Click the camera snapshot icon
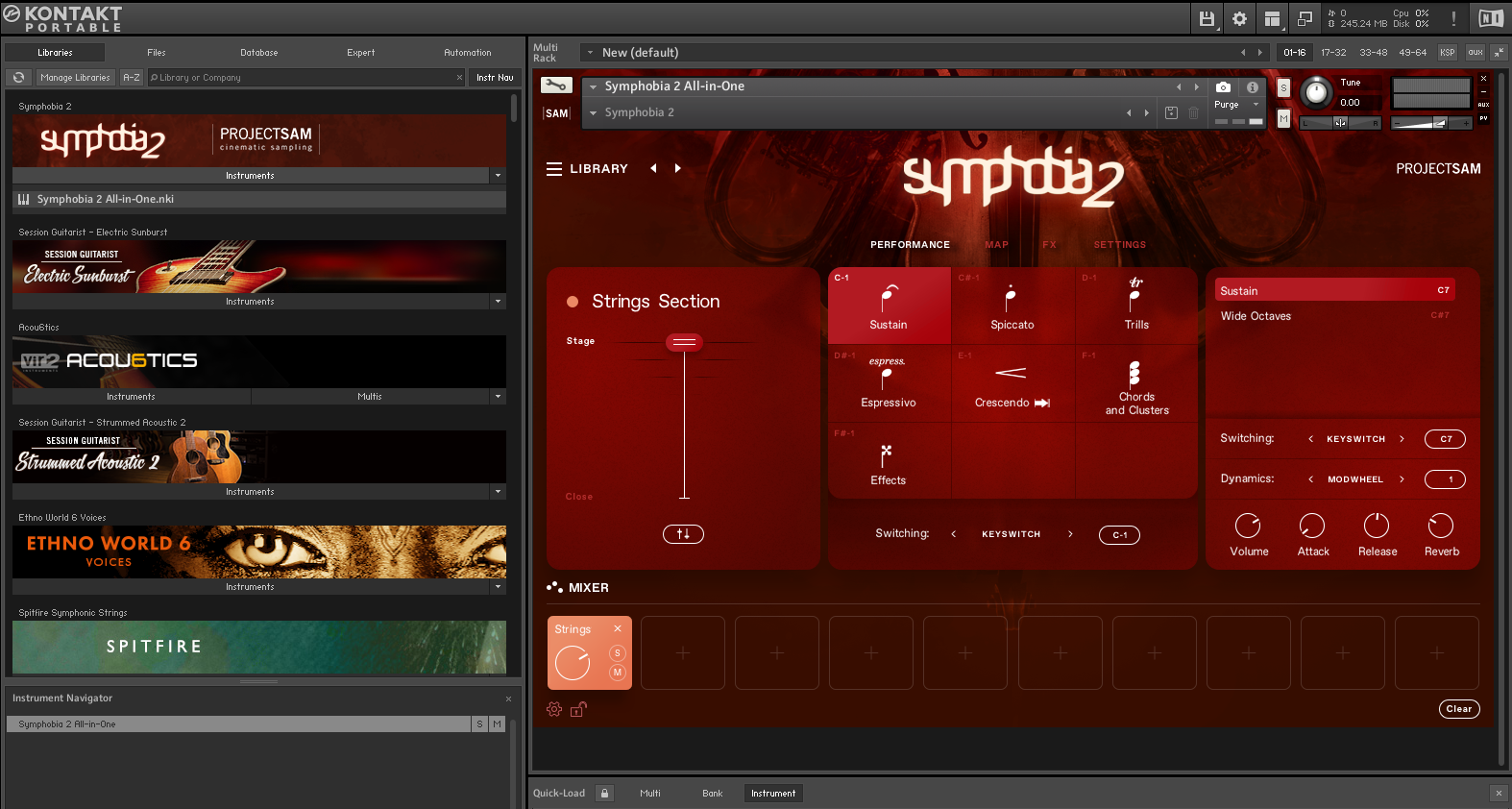Image resolution: width=1512 pixels, height=809 pixels. [1223, 86]
